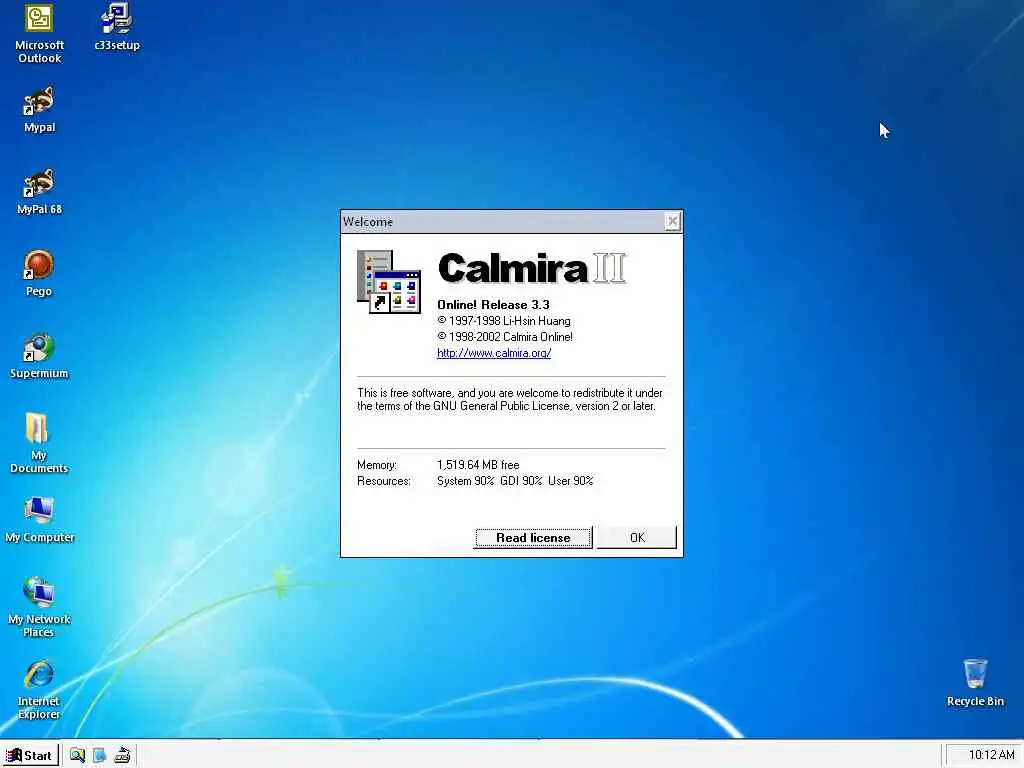Viewport: 1024px width, 768px height.
Task: Open the Start menu button
Action: click(30, 756)
